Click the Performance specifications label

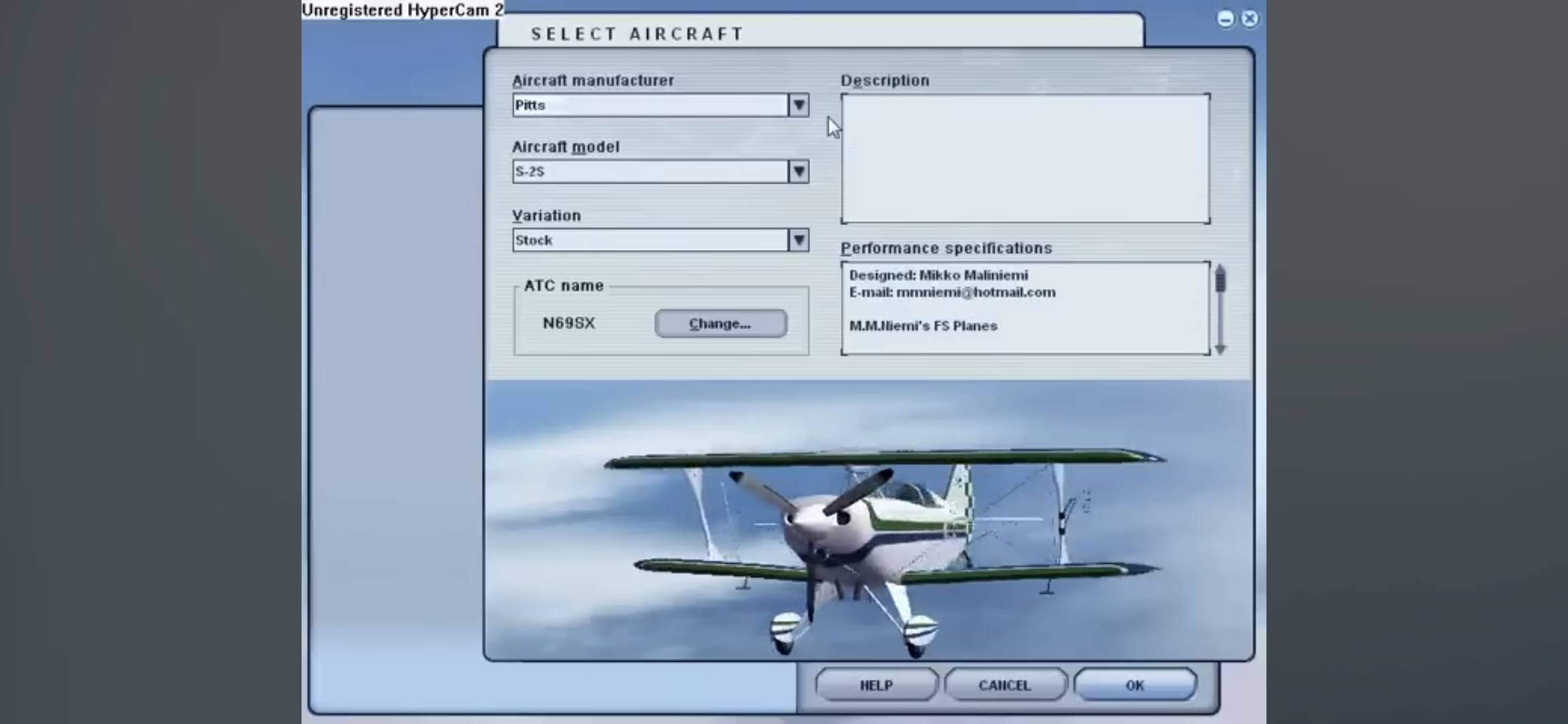pos(946,248)
